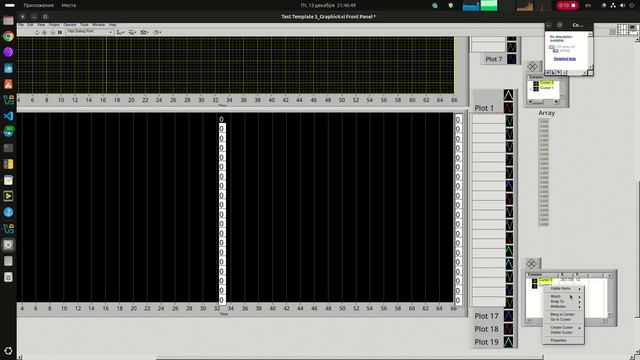Open the Distribute Objects dropdown

coord(132,32)
